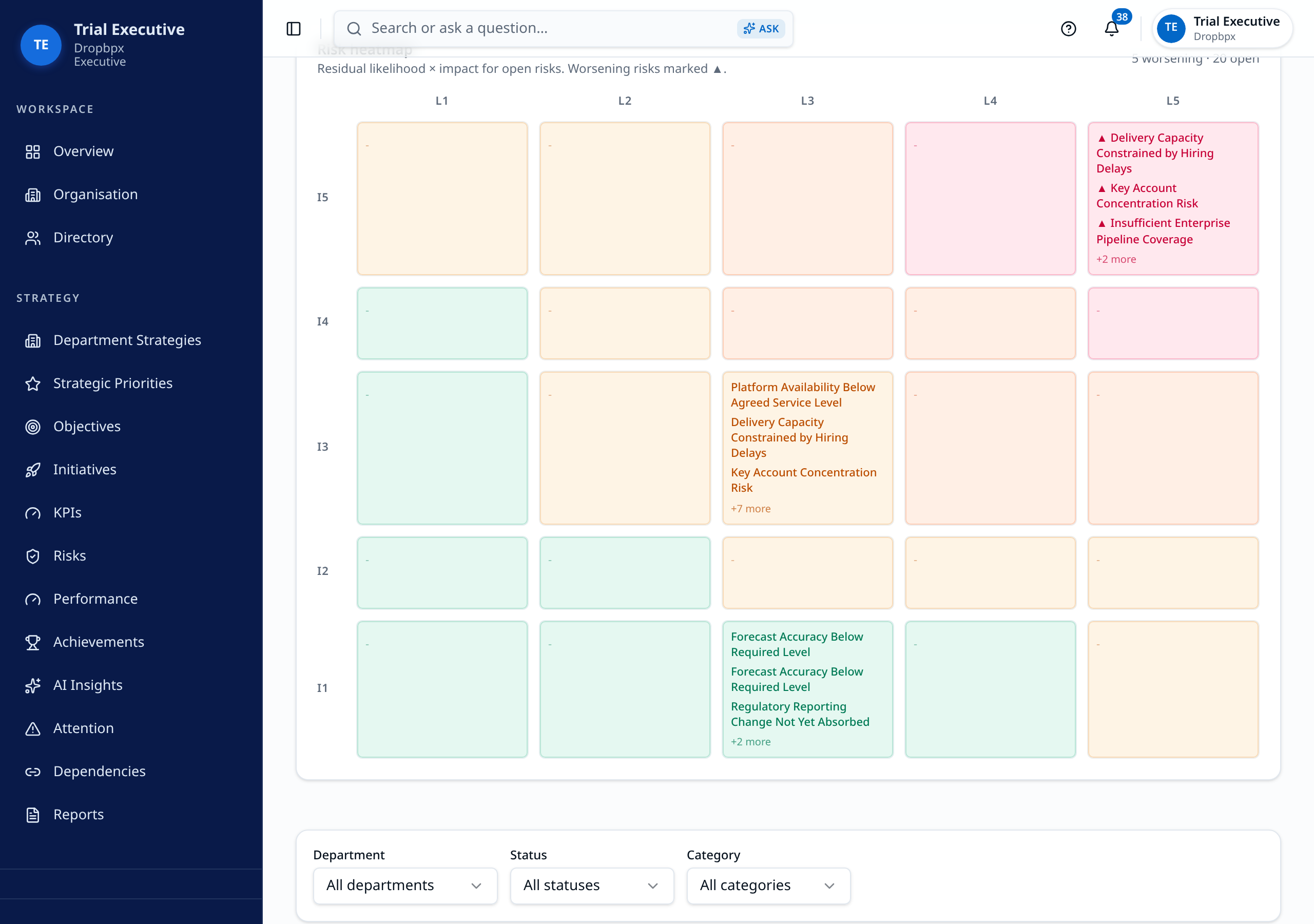Go to Department Strategies page
Screen dimensions: 1314x924
point(127,340)
